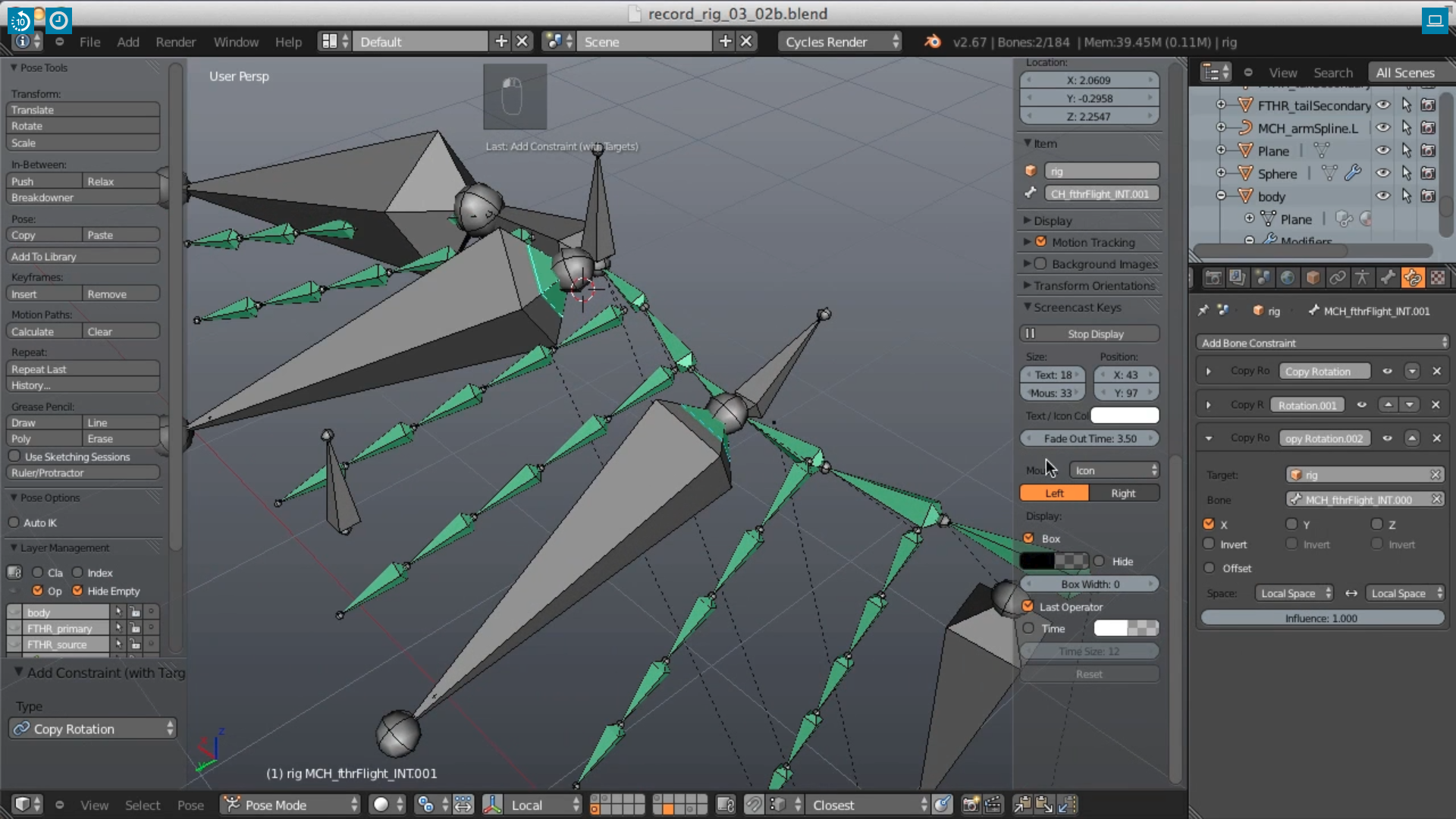Hide FTHR_tailSecondary using its eye icon
This screenshot has width=1456, height=819.
tap(1383, 105)
